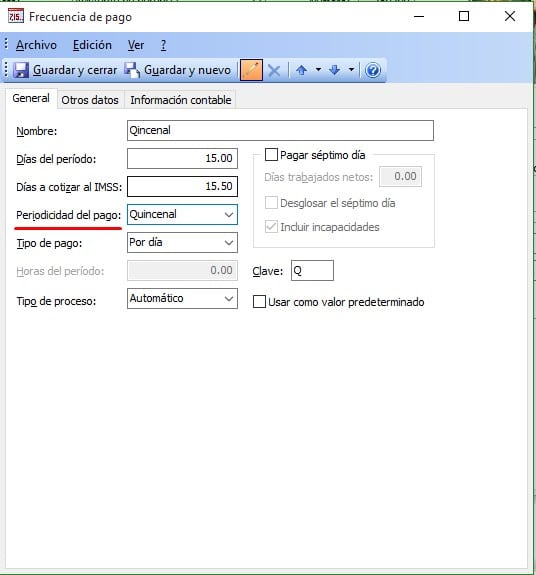
Task: Toggle the Incluir incapacidades checkbox
Action: pos(271,227)
